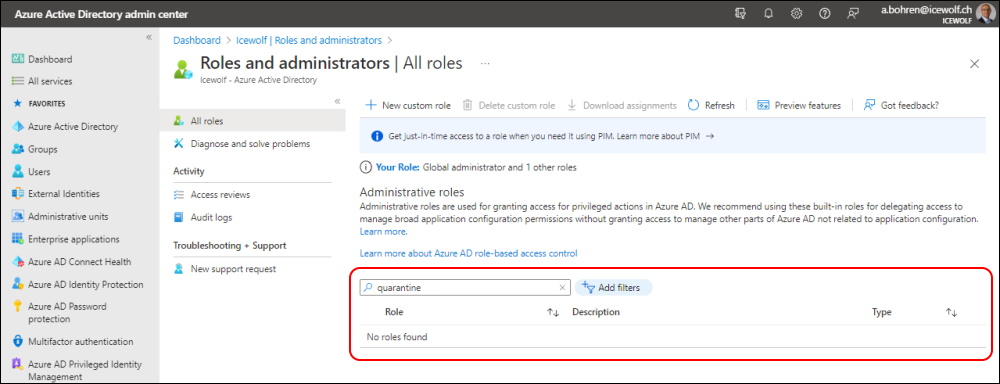The height and width of the screenshot is (384, 1000).
Task: Click Learn more link under Administrative roles
Action: click(x=383, y=232)
